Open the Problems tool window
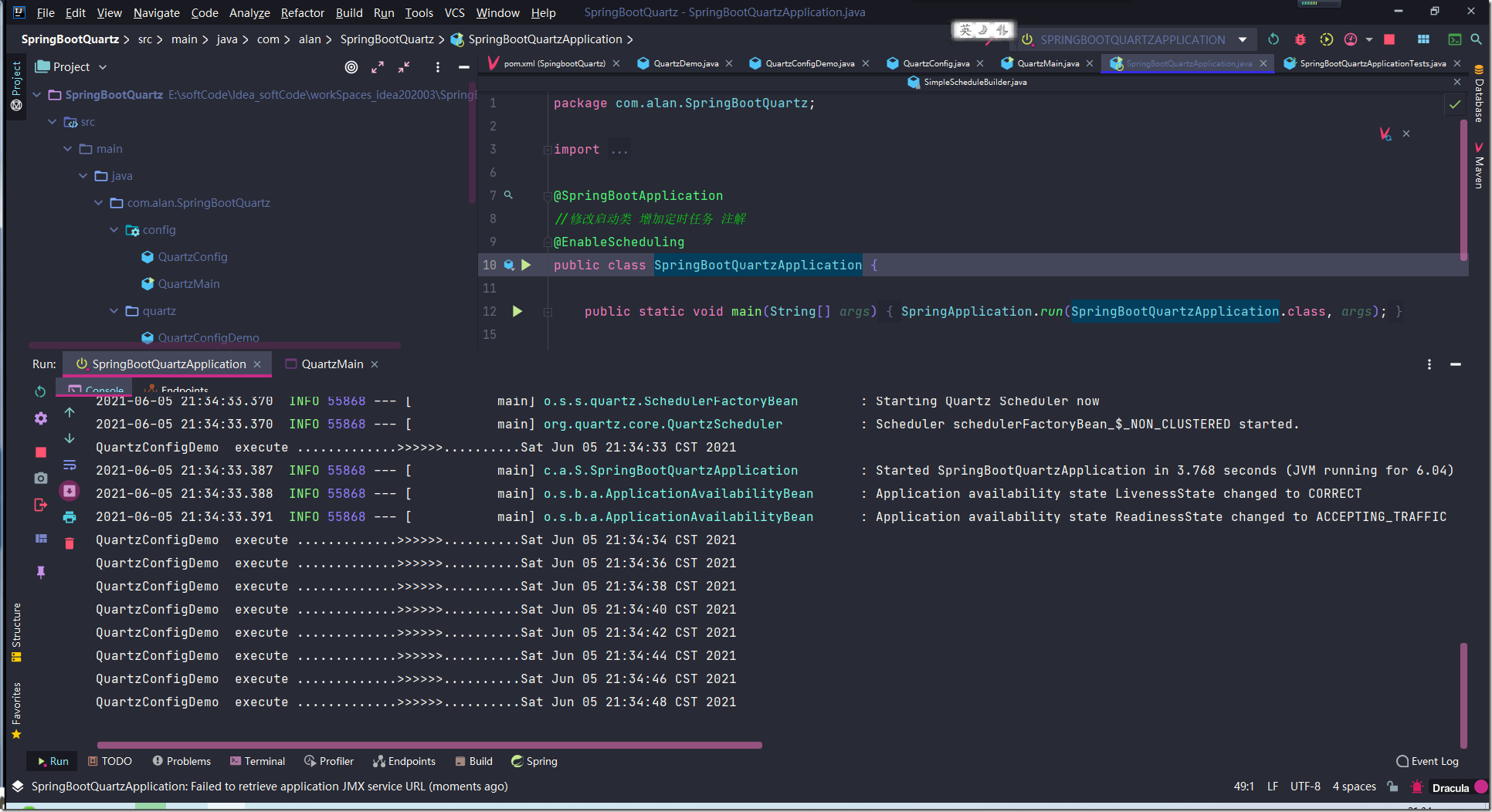This screenshot has width=1492, height=812. click(181, 761)
